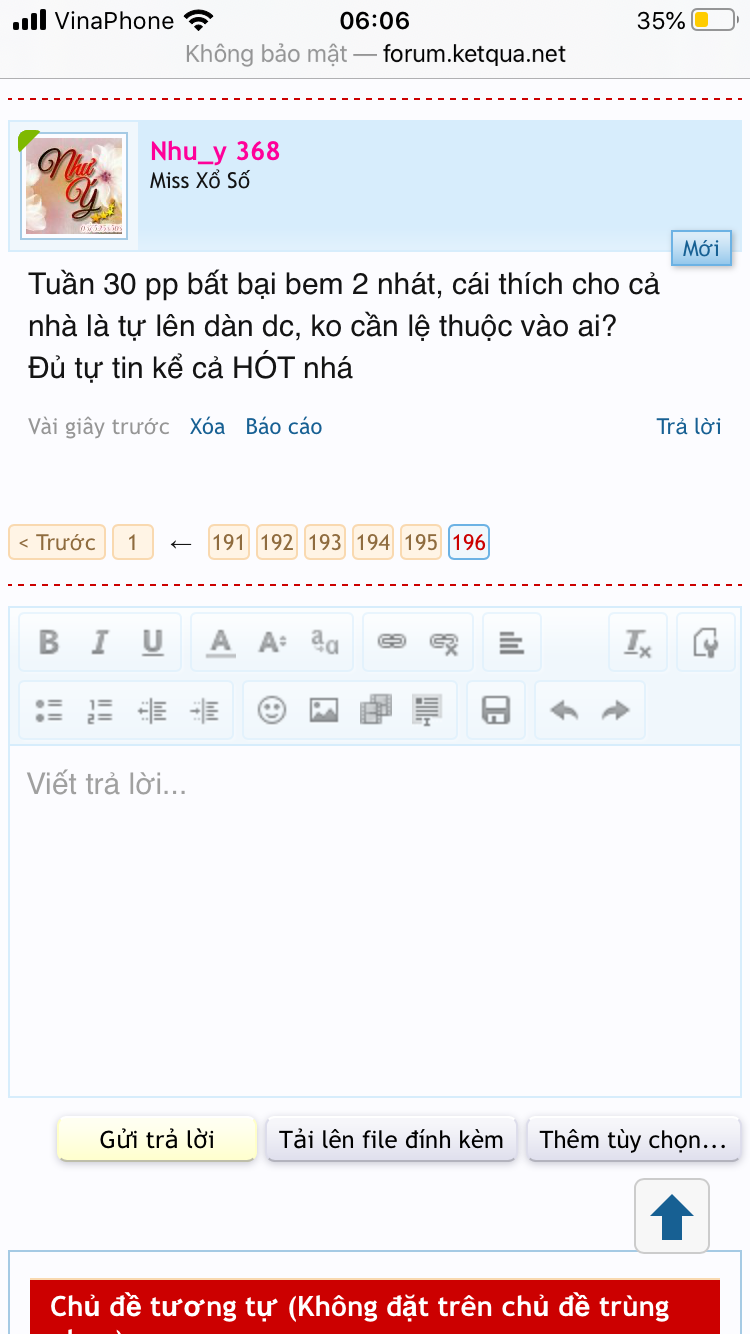
Task: Open the font family dropdown
Action: [324, 642]
